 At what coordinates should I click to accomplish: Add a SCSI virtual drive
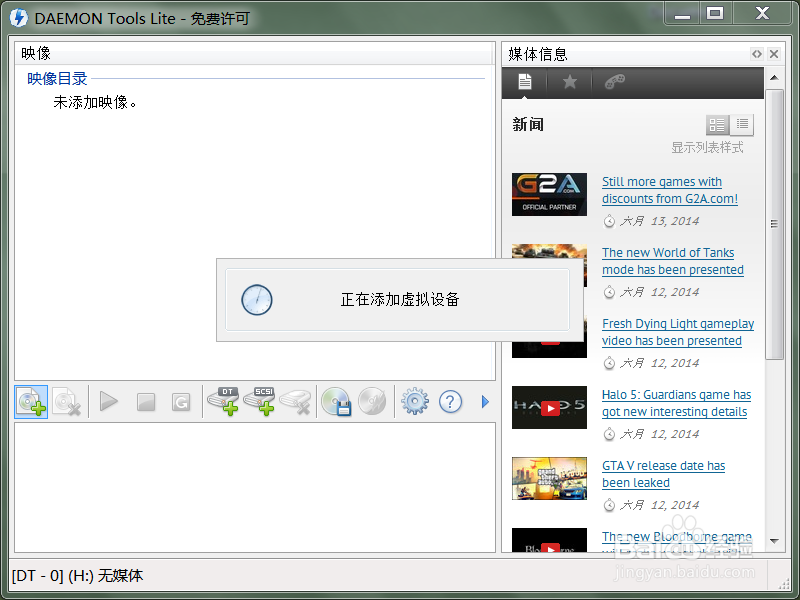point(259,402)
